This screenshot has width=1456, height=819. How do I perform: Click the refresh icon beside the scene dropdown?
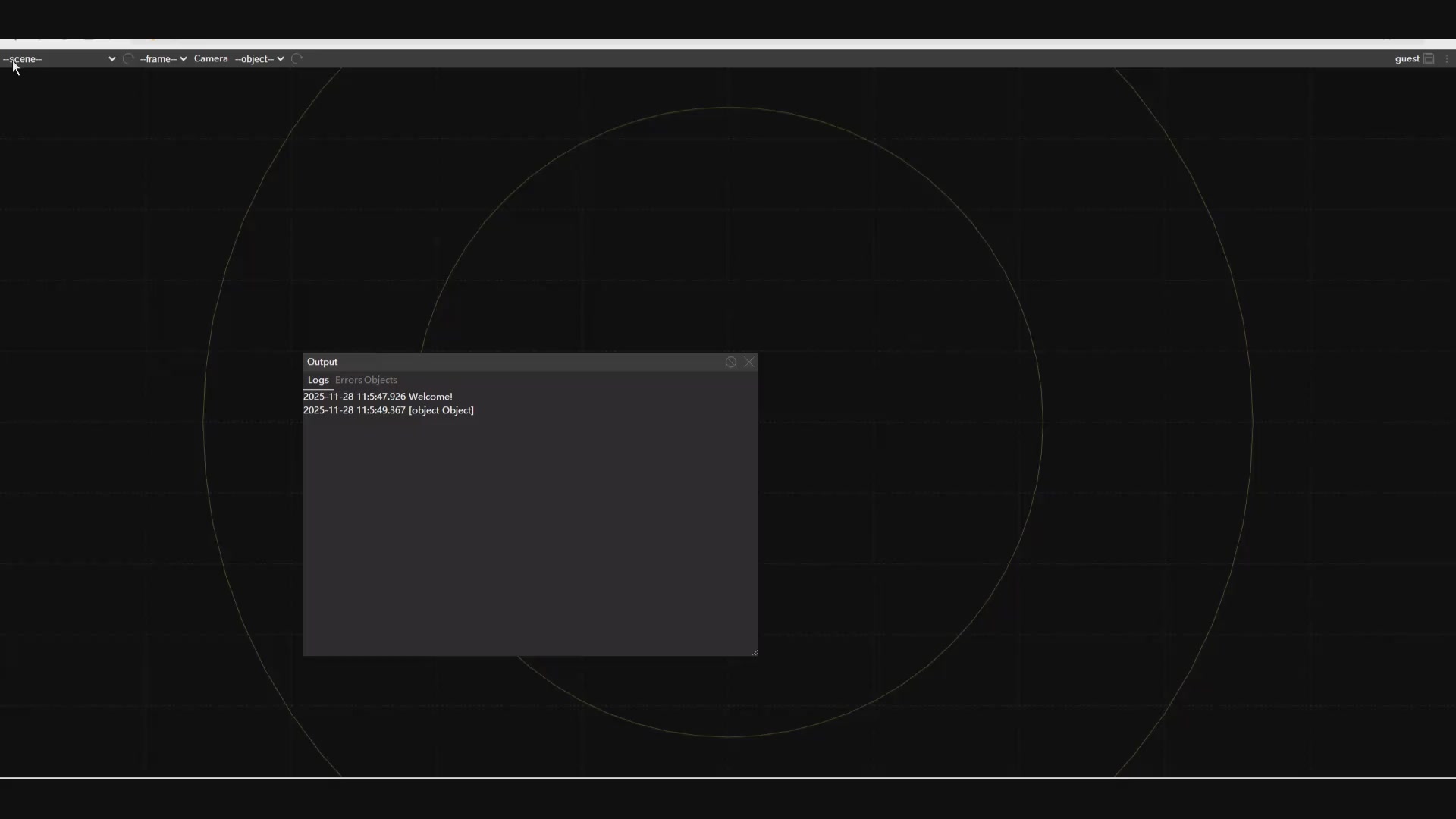click(128, 59)
